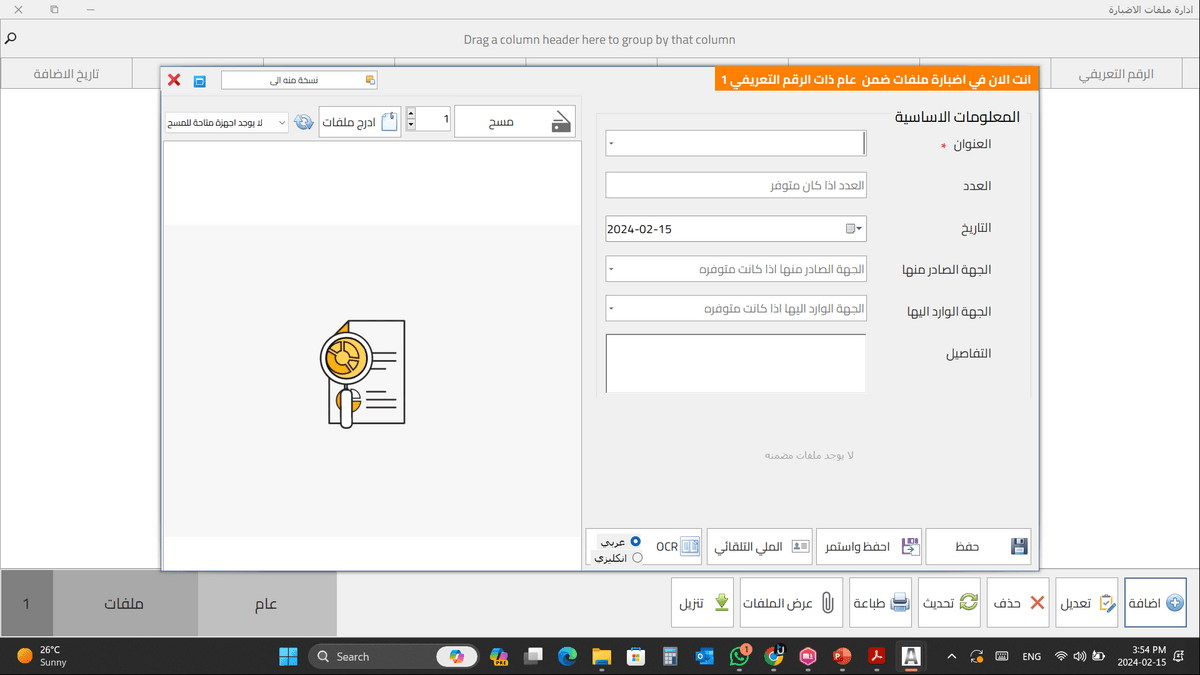Screen dimensions: 1200x675
Task: Click the الرقم التعريفي column header
Action: (1118, 75)
